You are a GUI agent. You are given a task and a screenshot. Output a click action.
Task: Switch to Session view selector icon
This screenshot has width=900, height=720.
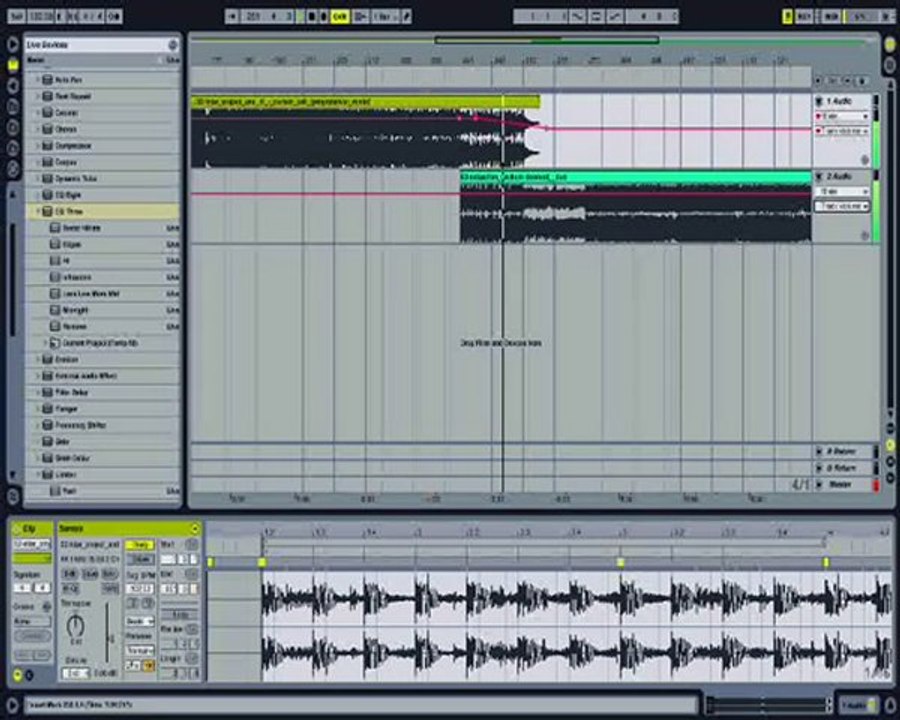(x=890, y=63)
